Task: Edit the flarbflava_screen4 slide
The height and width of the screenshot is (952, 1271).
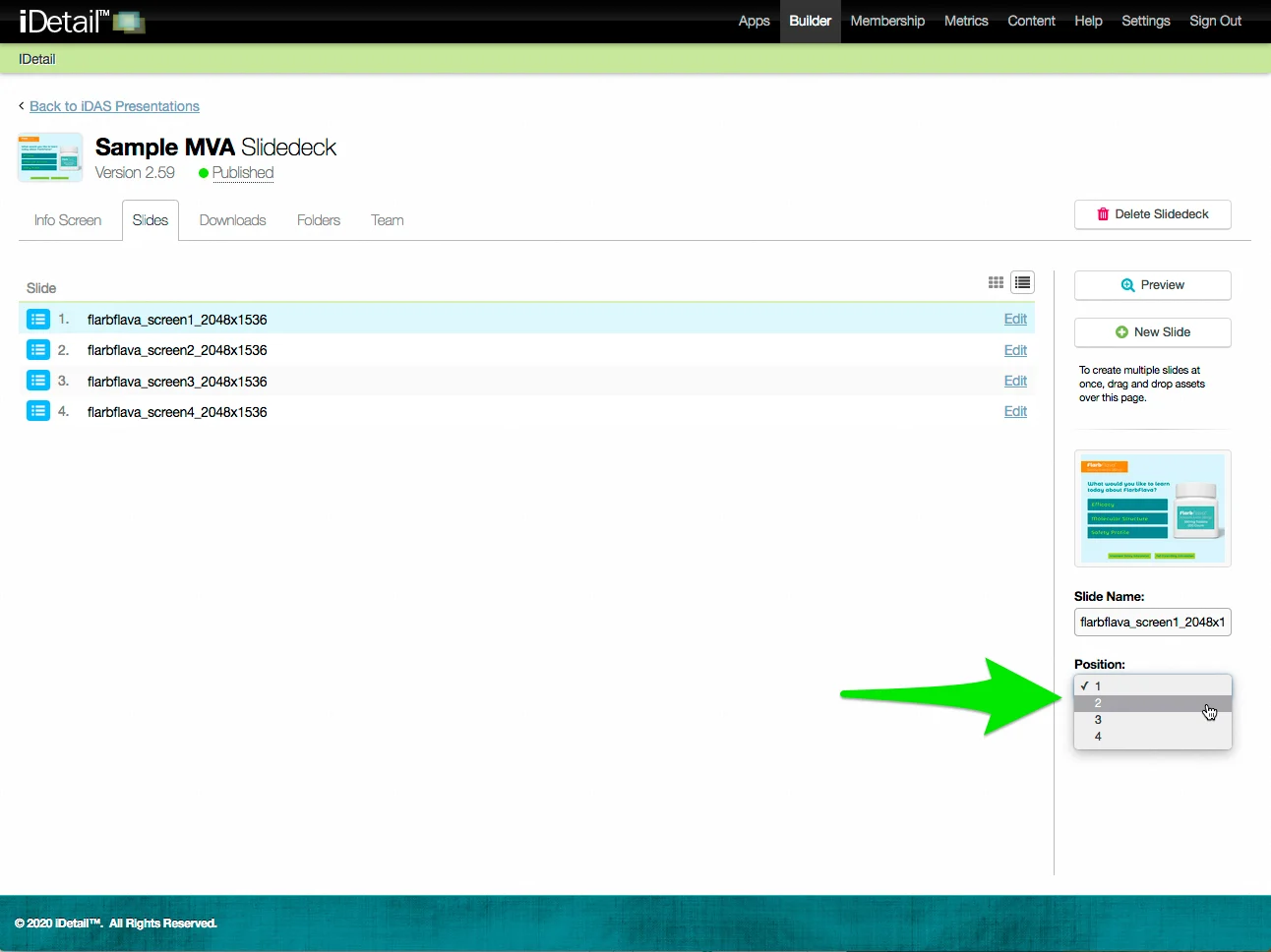Action: pos(1015,411)
